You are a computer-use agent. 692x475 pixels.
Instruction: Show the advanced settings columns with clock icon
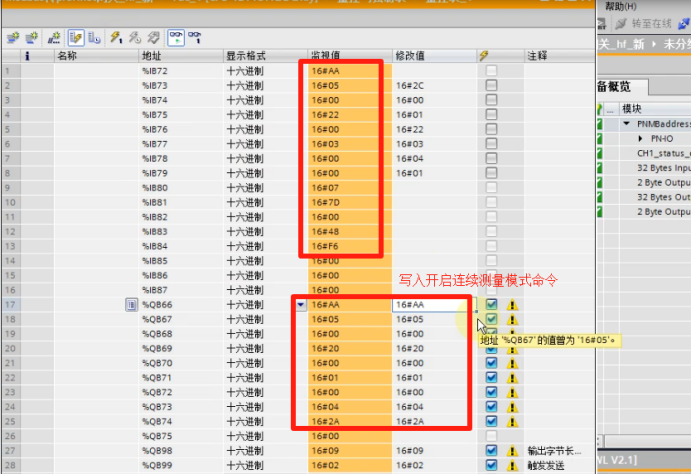[94, 38]
